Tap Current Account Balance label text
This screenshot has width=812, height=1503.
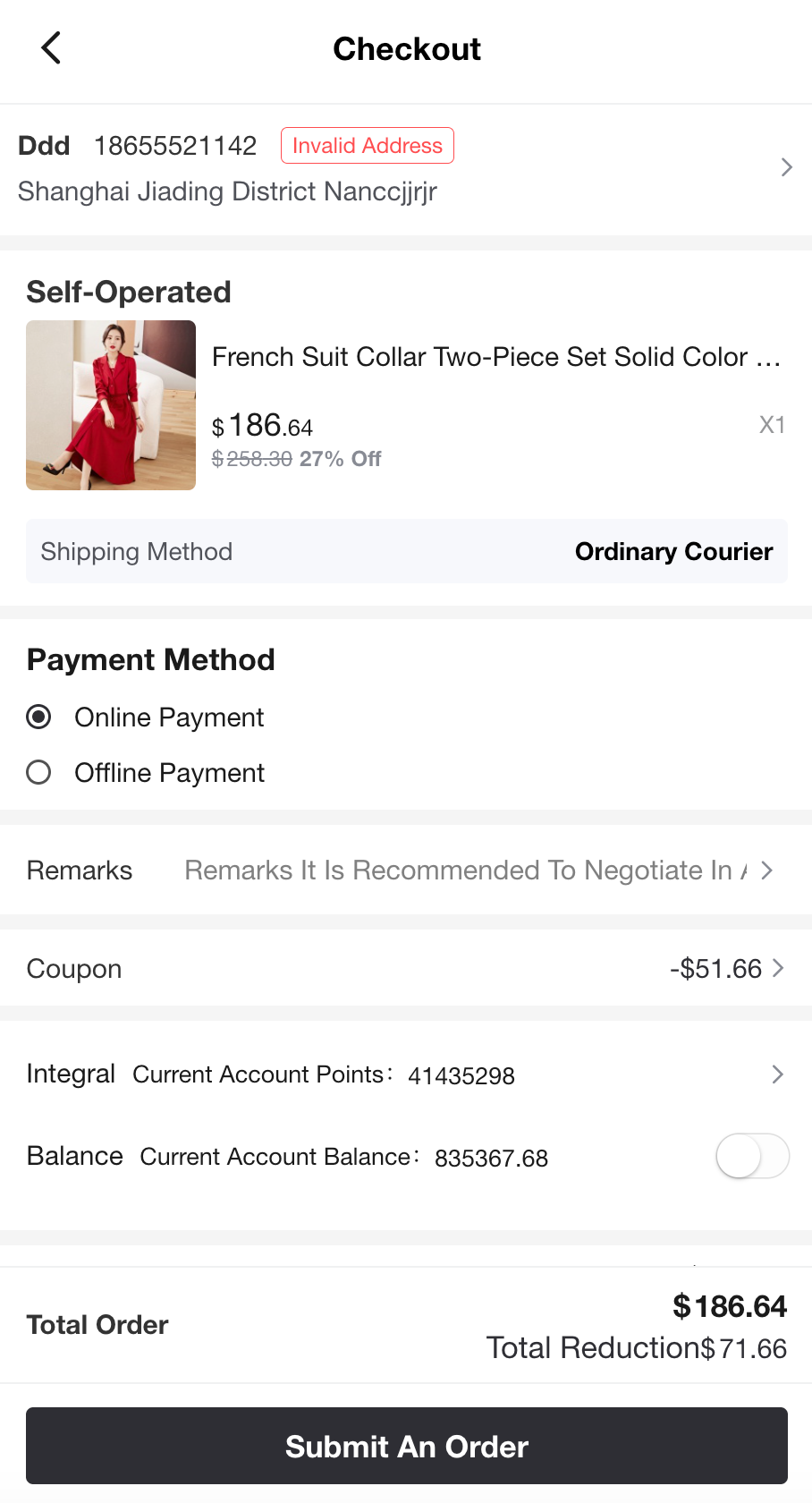(279, 1157)
